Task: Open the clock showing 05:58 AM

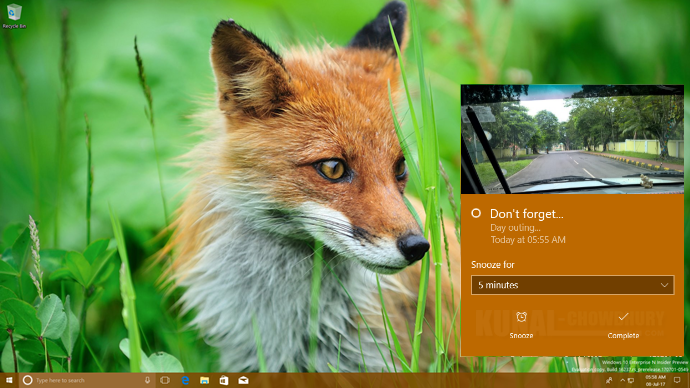Action: [x=656, y=381]
